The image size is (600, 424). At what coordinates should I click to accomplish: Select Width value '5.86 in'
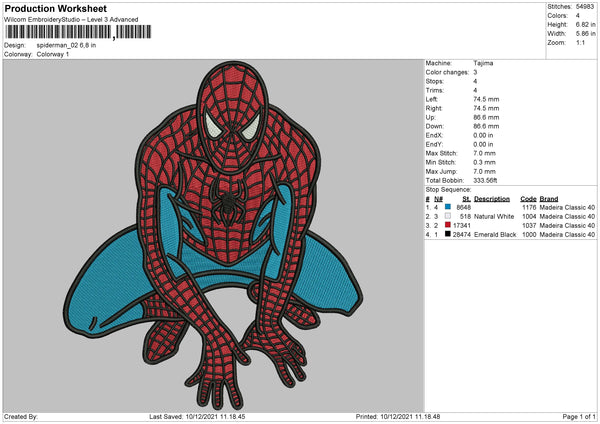coord(585,34)
